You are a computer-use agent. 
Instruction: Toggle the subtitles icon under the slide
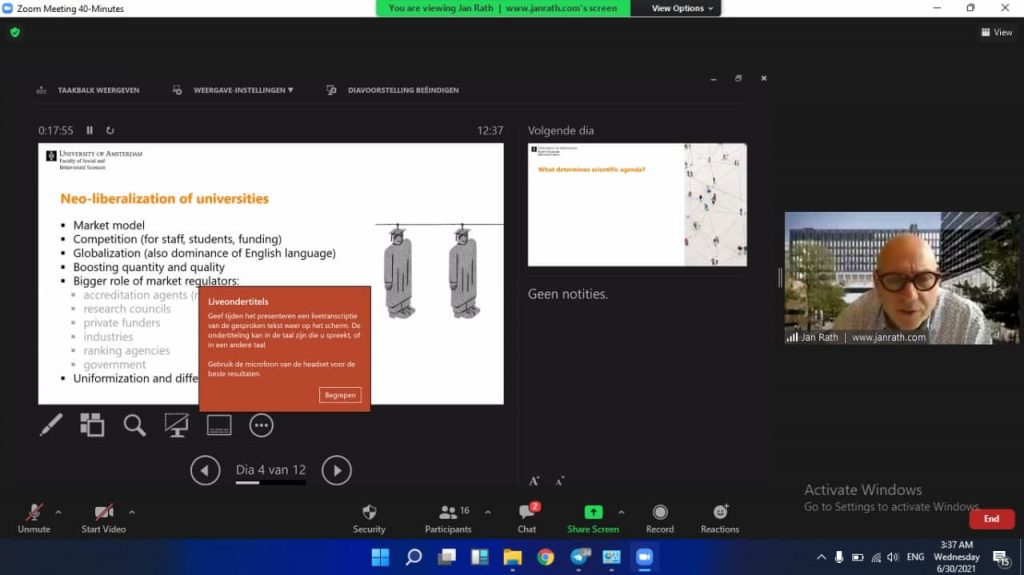click(219, 425)
